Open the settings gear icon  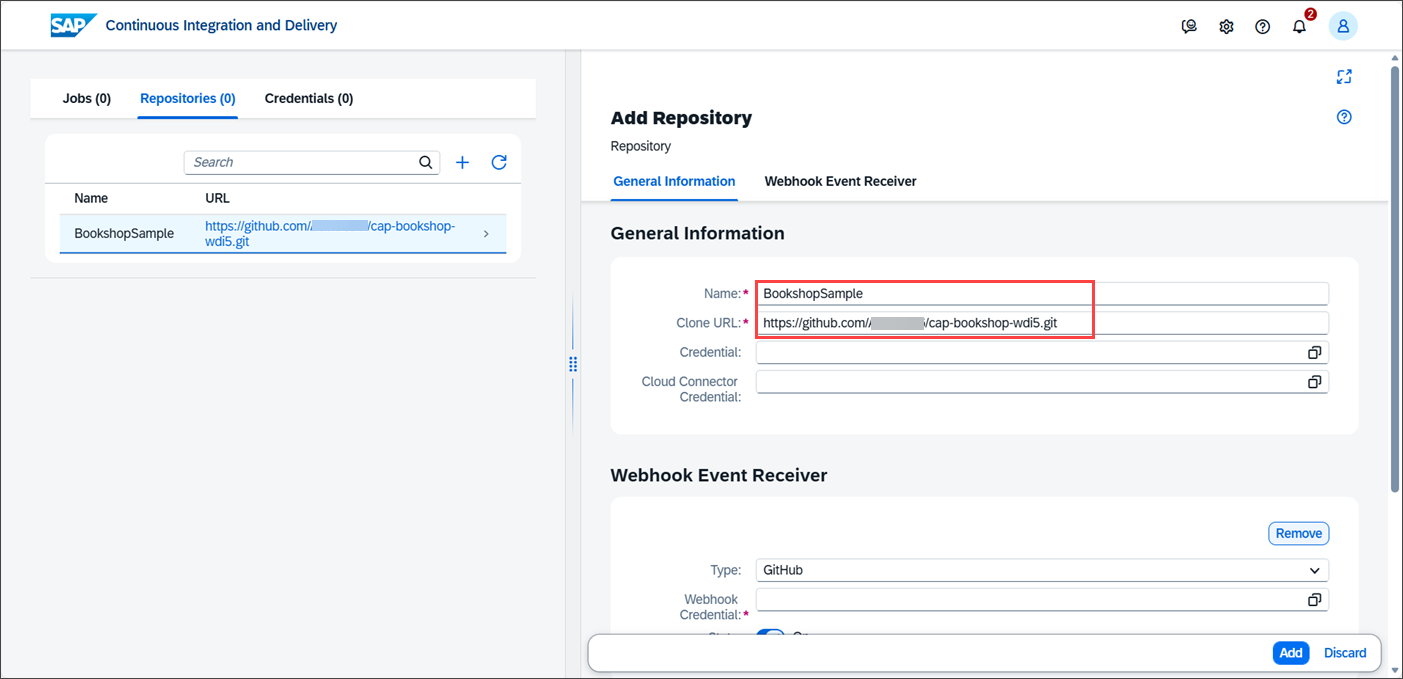(x=1226, y=27)
